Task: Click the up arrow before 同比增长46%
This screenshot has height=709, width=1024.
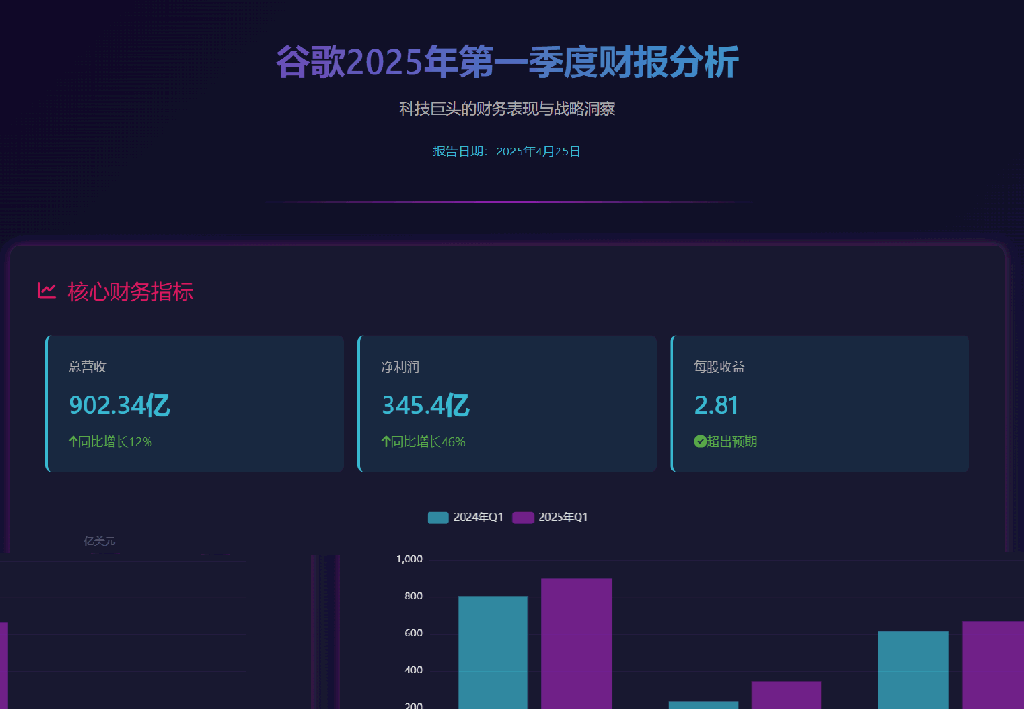Action: [x=386, y=442]
